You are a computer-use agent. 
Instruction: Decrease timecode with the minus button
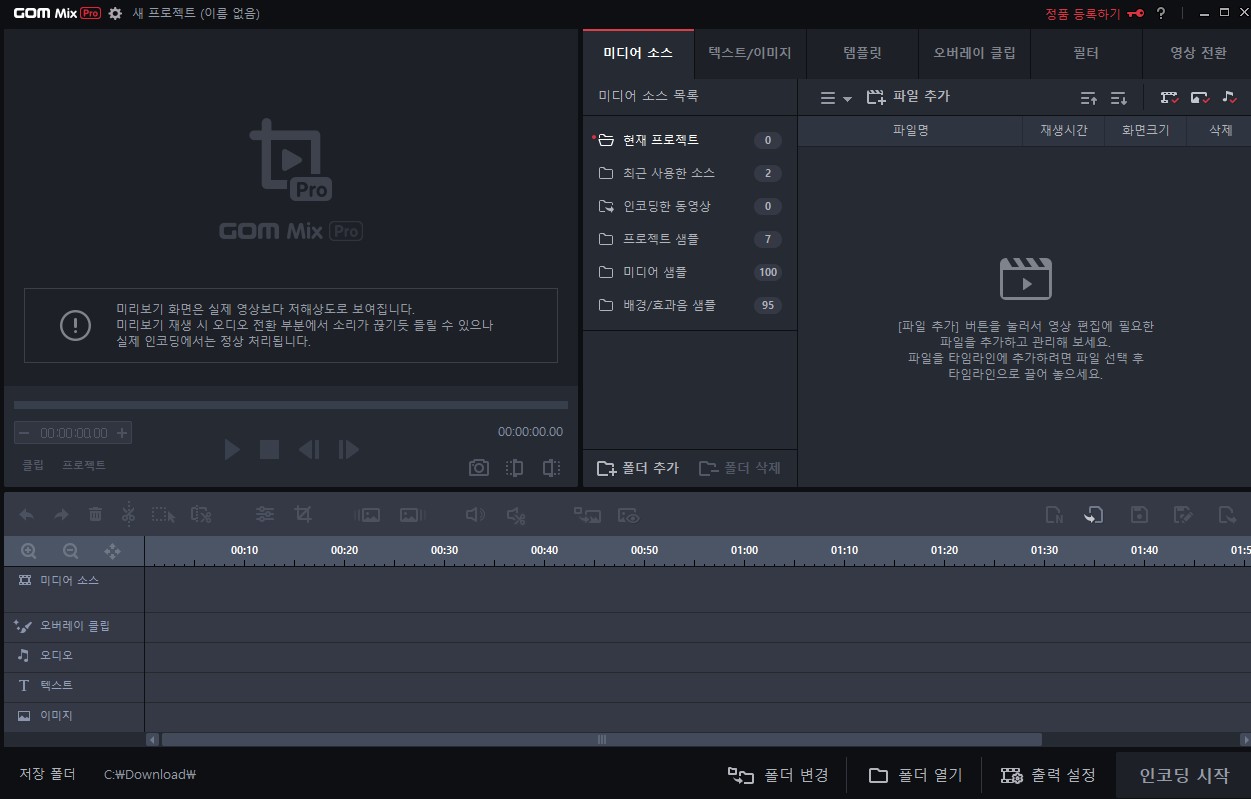24,433
